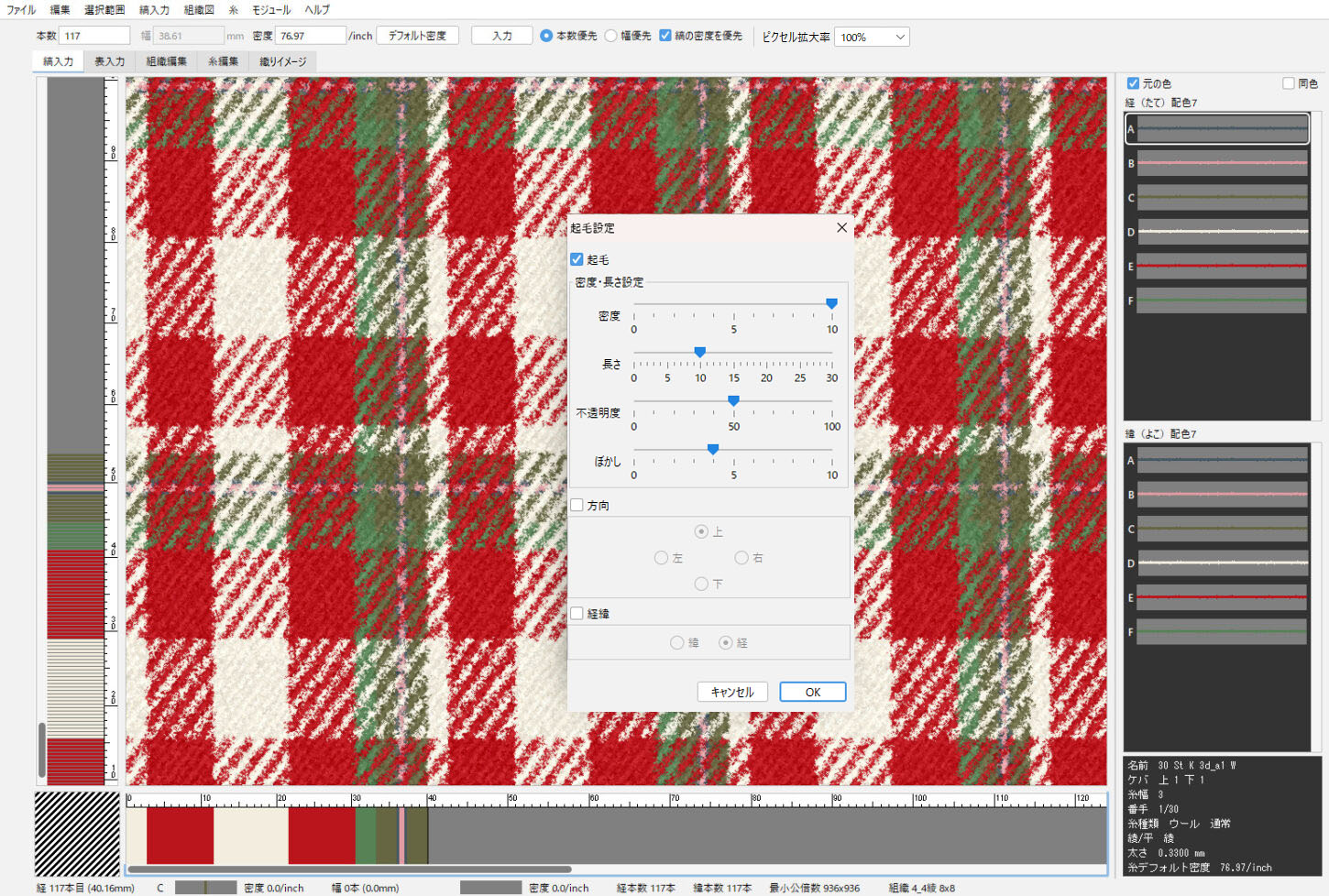
Task: Click the weave pattern thumbnail at bottom-left
Action: click(77, 834)
